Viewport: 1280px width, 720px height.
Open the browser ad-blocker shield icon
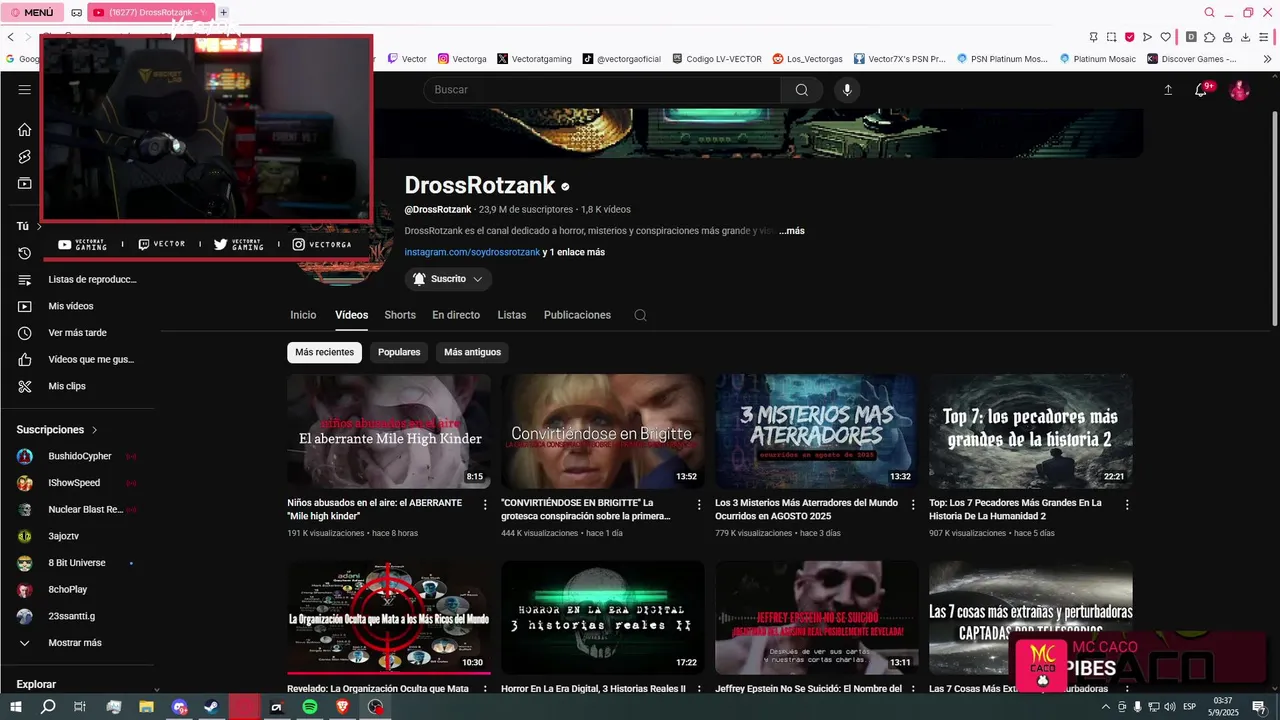tap(1129, 37)
